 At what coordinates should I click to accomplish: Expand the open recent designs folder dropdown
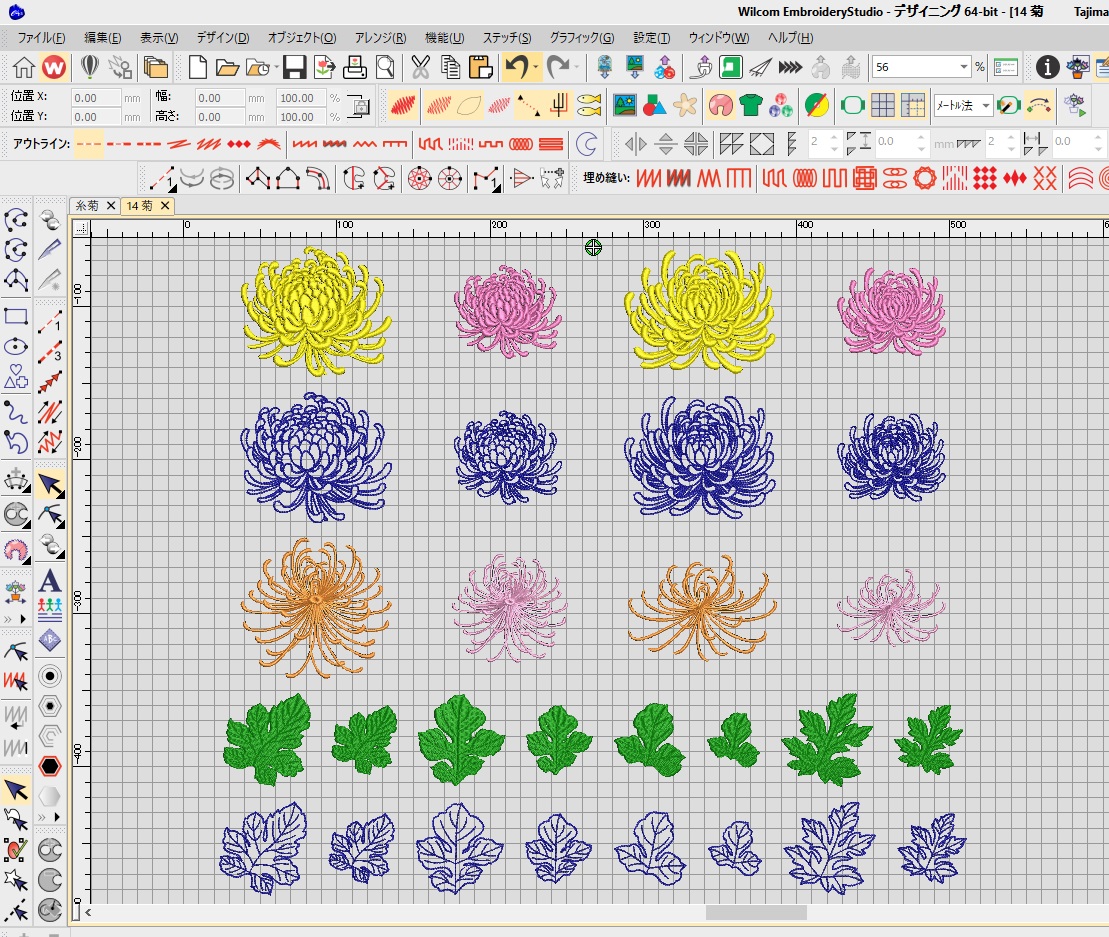[275, 68]
